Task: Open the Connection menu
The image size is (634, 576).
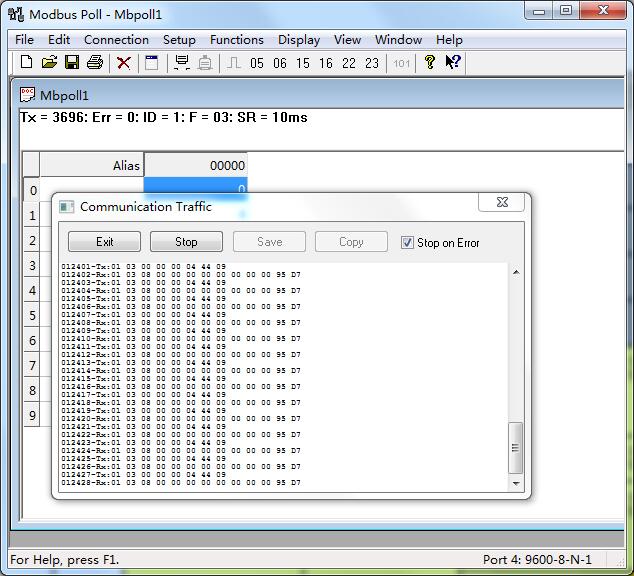Action: (116, 40)
